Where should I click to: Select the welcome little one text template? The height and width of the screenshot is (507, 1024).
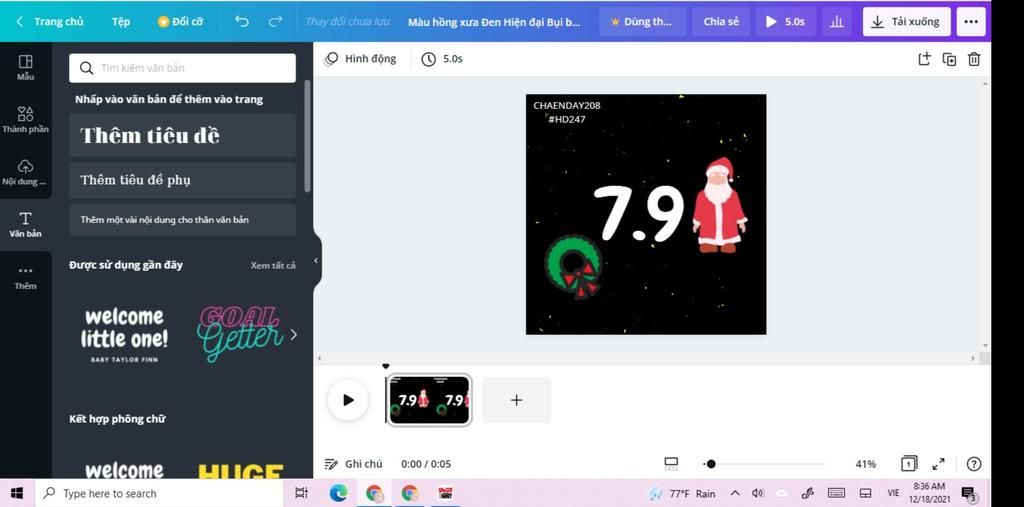pyautogui.click(x=124, y=335)
